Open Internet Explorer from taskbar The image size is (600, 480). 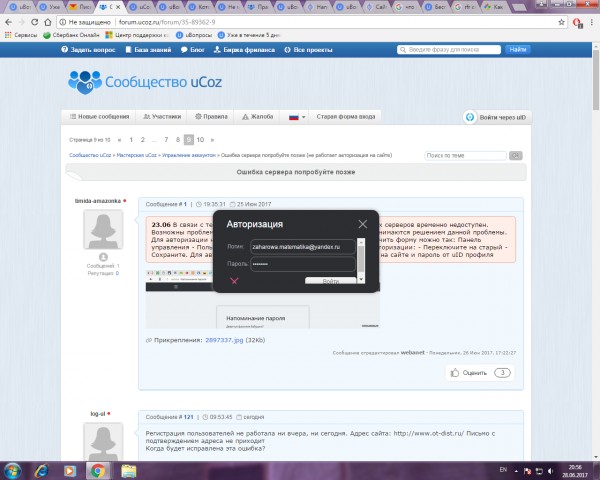pyautogui.click(x=41, y=471)
